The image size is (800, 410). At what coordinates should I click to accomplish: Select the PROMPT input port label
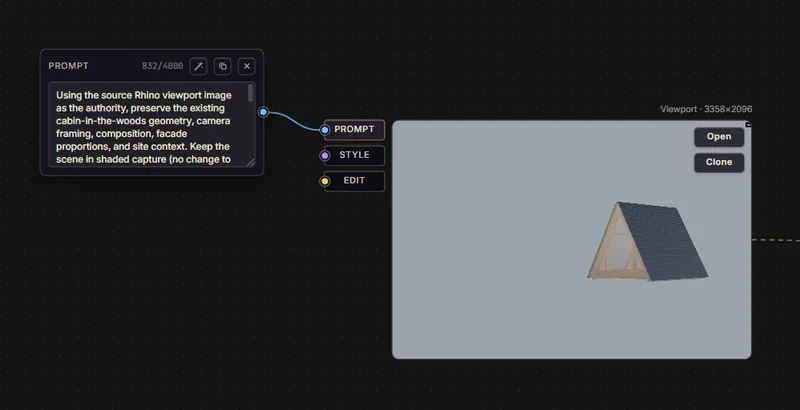tap(354, 130)
